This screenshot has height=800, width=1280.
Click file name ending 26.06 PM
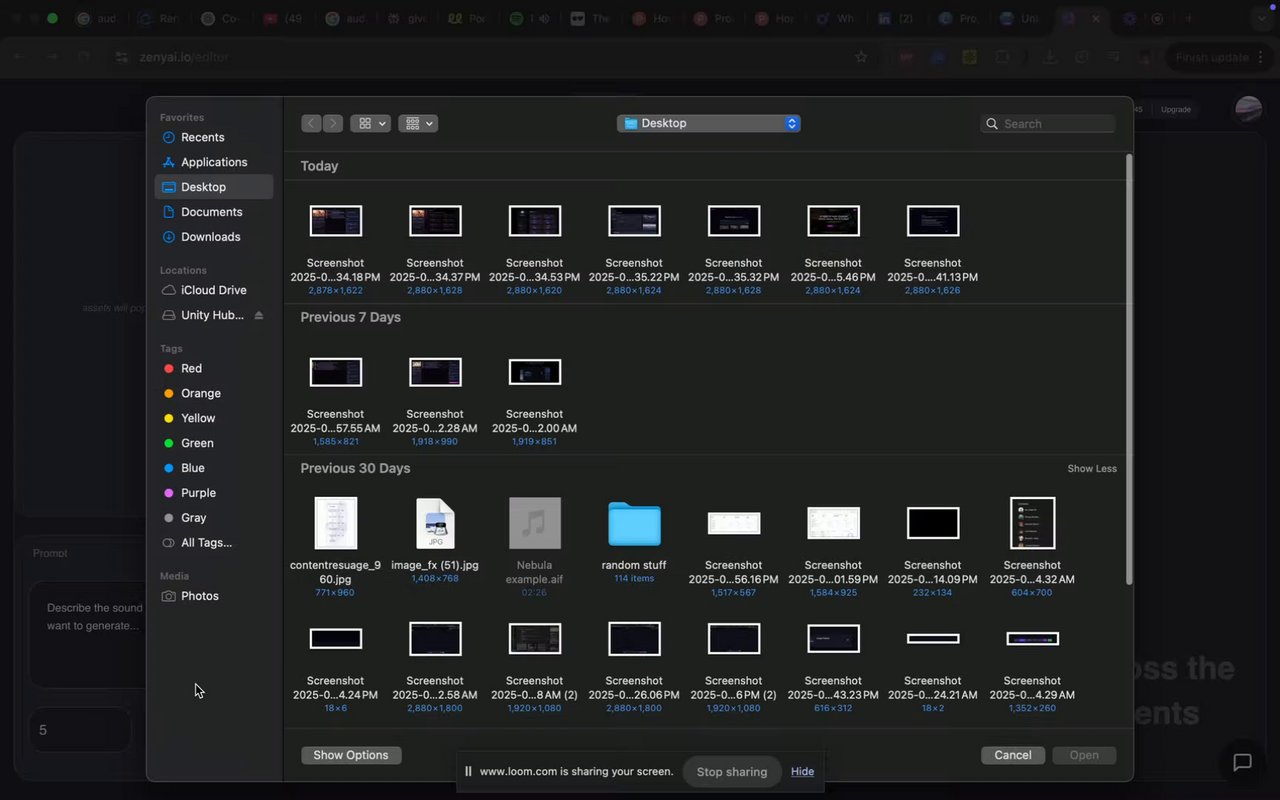click(x=634, y=688)
